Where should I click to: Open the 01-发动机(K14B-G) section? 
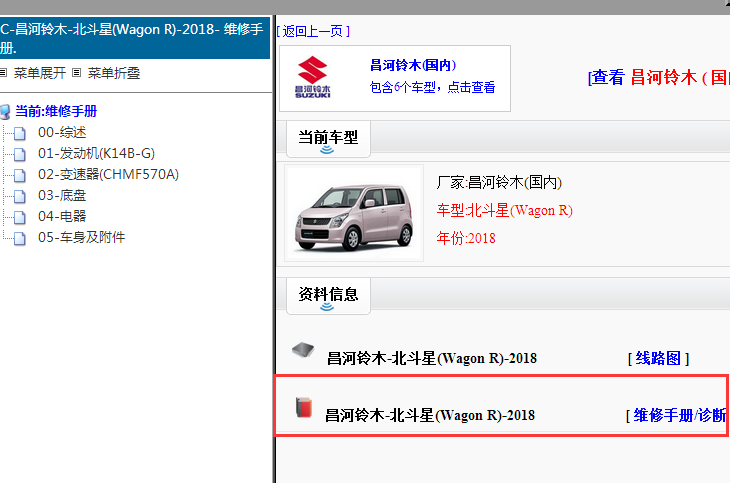(x=96, y=153)
